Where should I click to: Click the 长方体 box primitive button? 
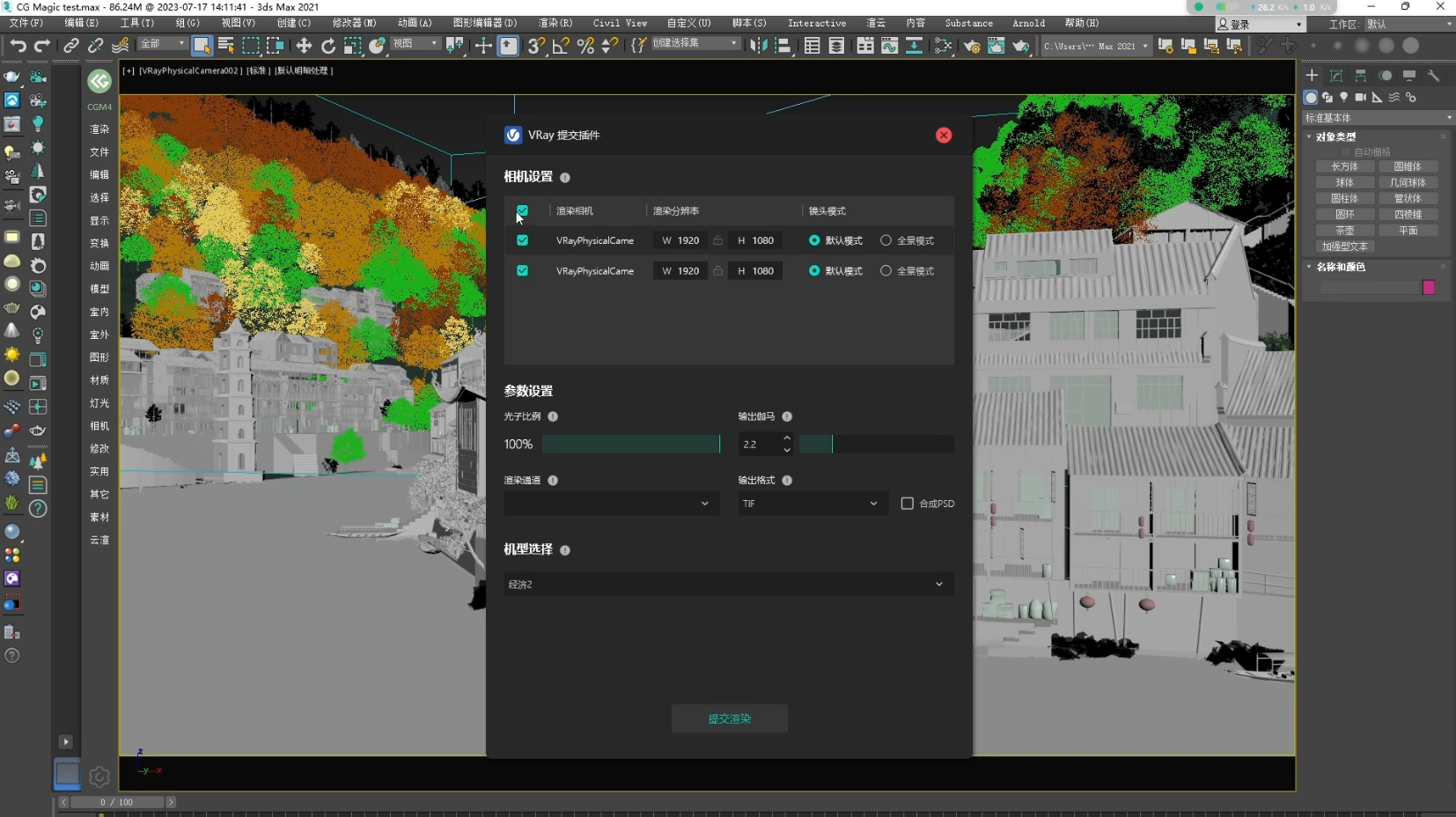tap(1344, 166)
